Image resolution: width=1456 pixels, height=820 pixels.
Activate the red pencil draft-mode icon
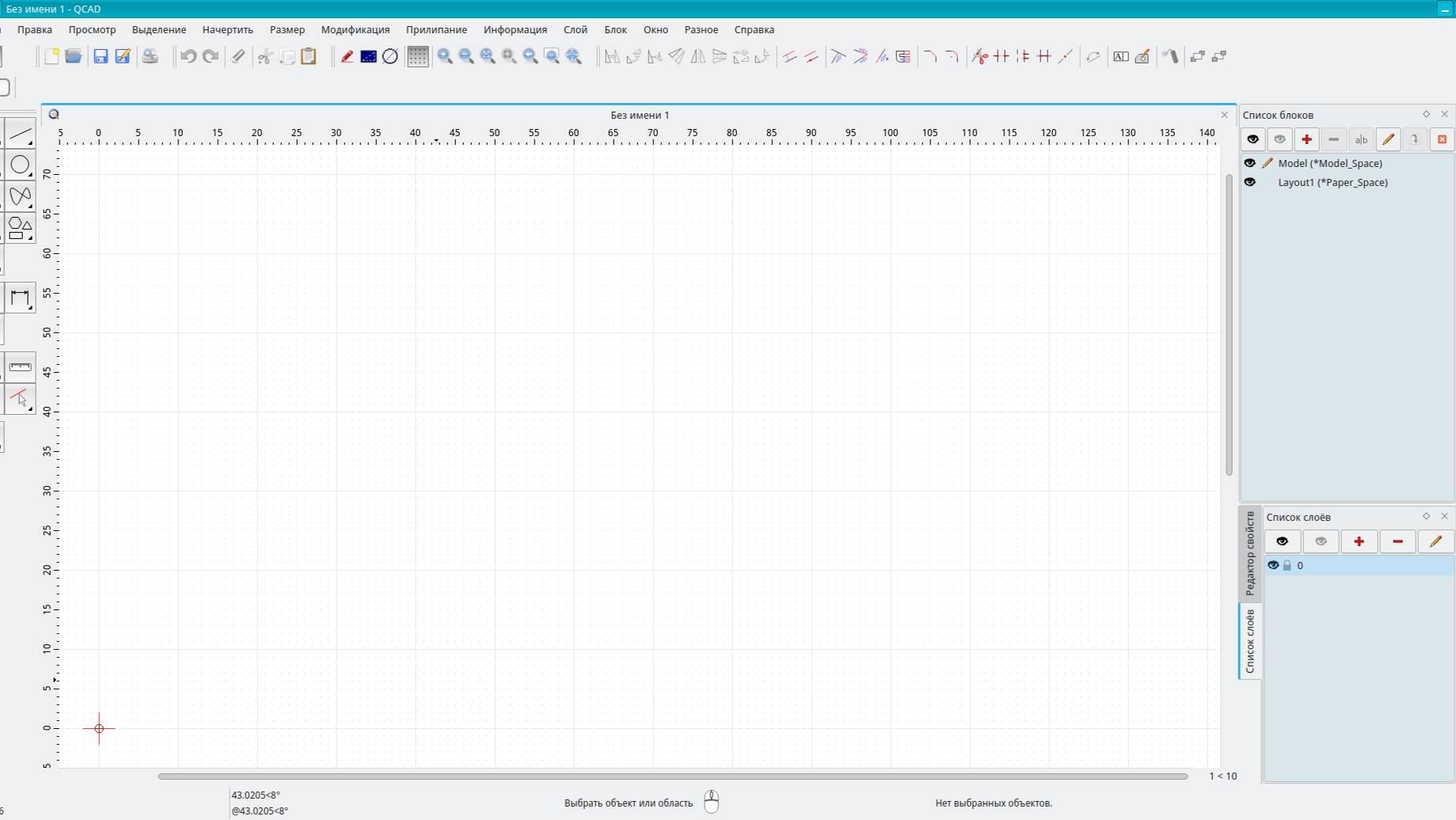coord(347,56)
